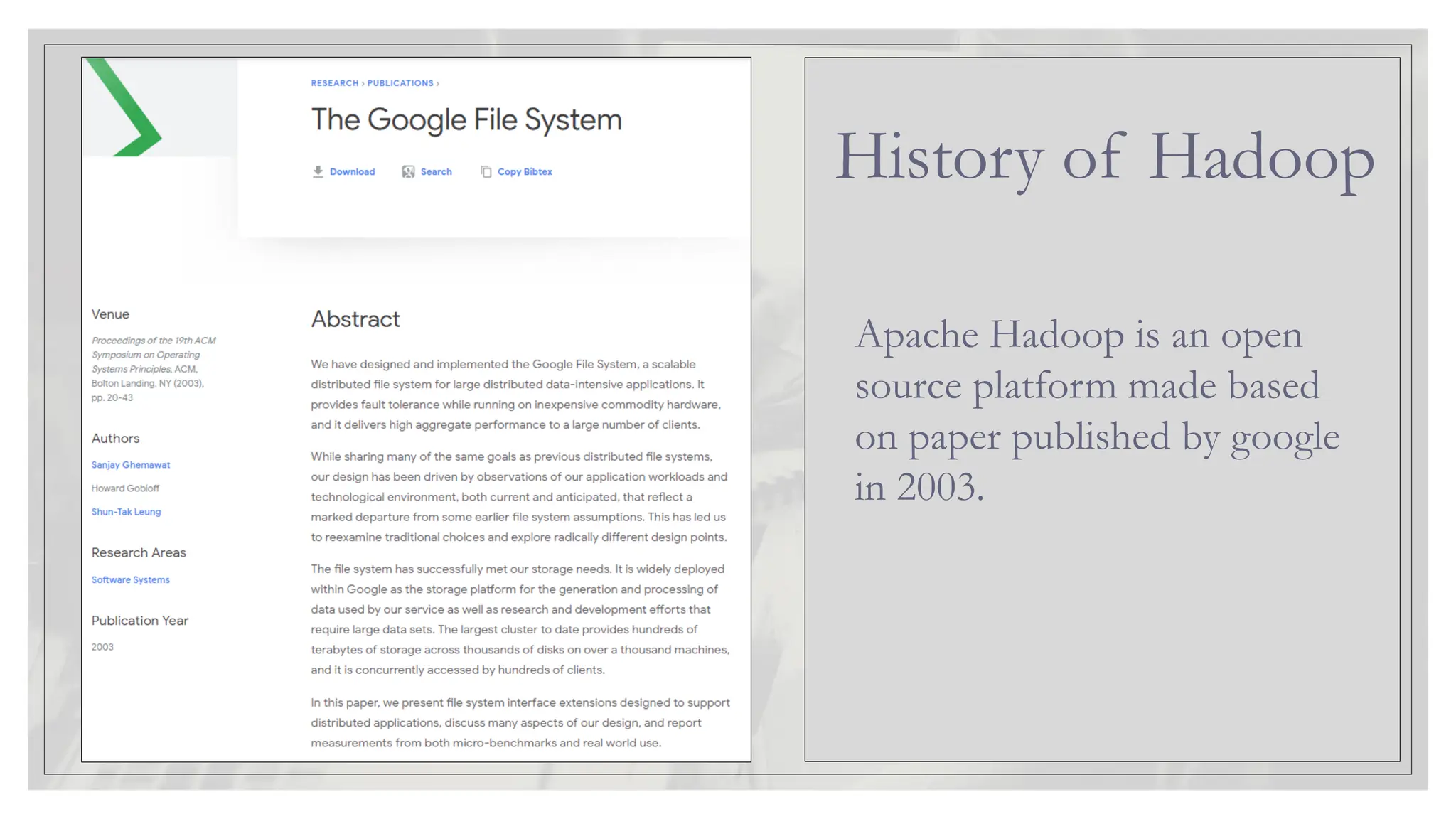
Task: Click author name Howard Gobioff
Action: click(x=125, y=488)
